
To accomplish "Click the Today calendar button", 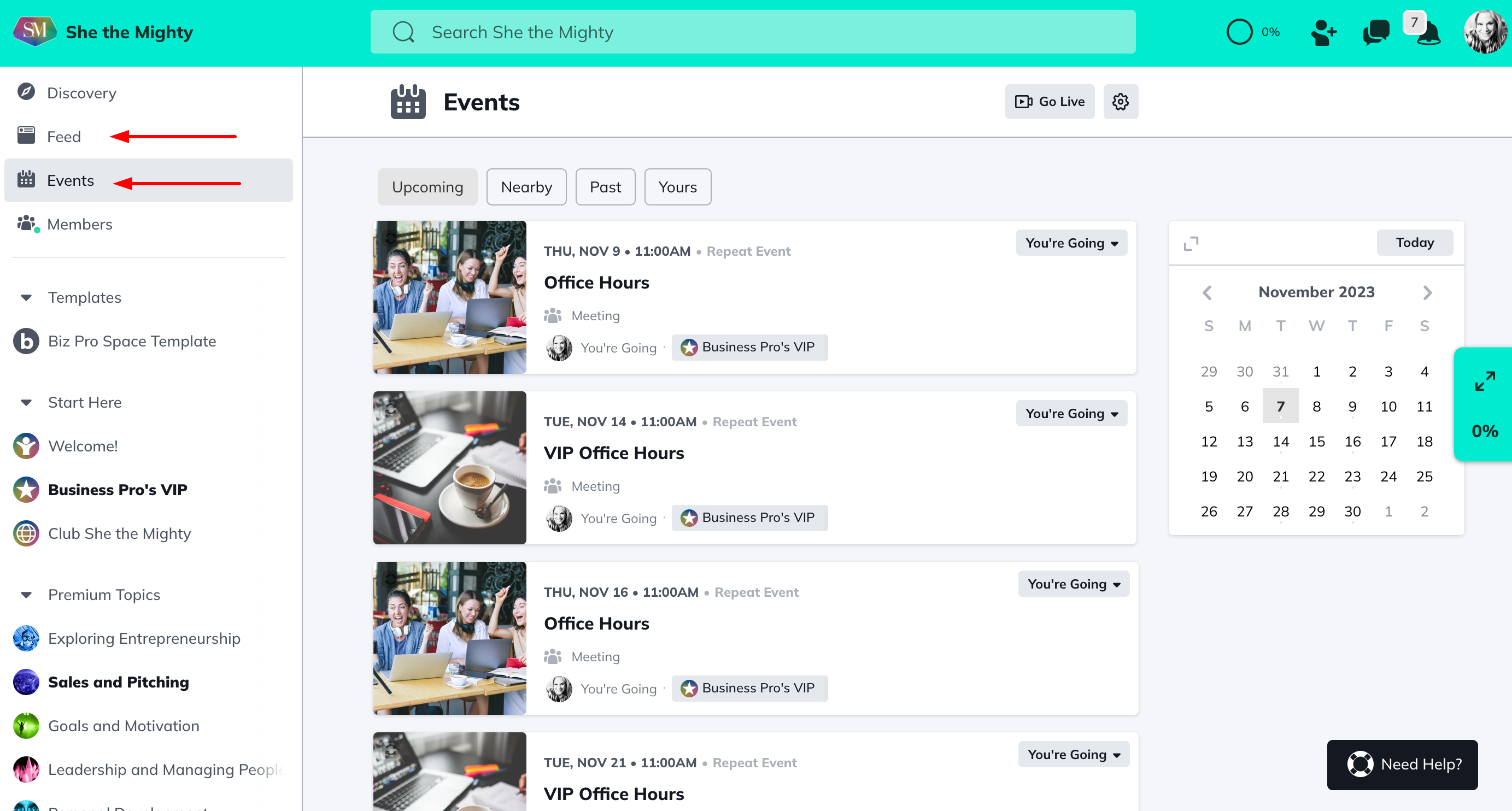I will coord(1414,243).
